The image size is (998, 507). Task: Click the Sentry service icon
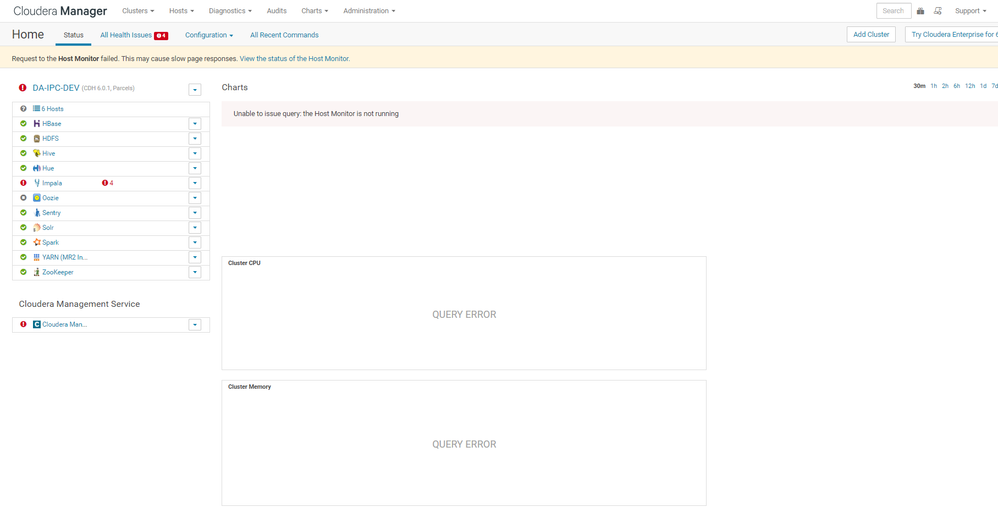36,213
